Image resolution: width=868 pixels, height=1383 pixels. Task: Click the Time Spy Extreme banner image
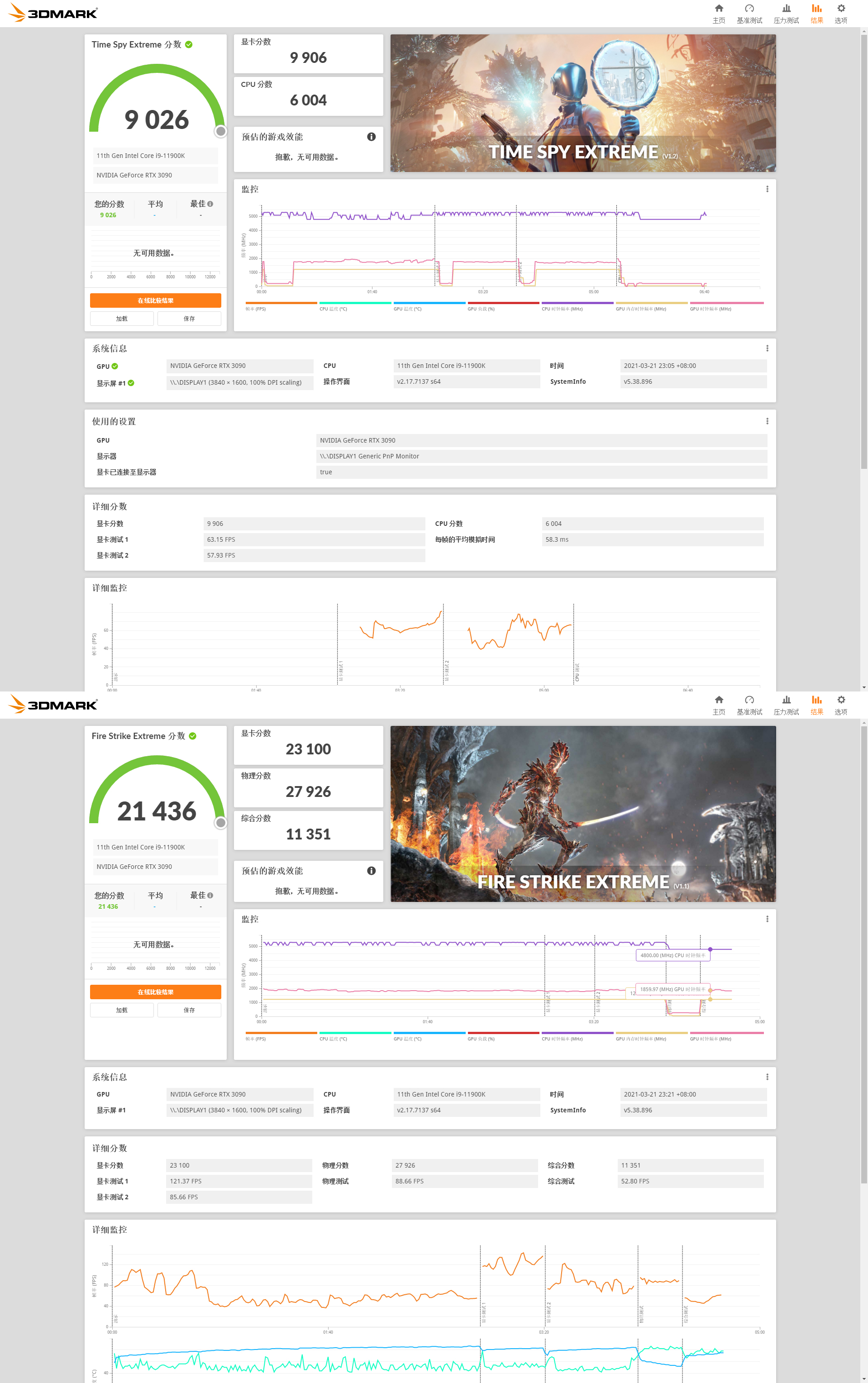coord(583,103)
